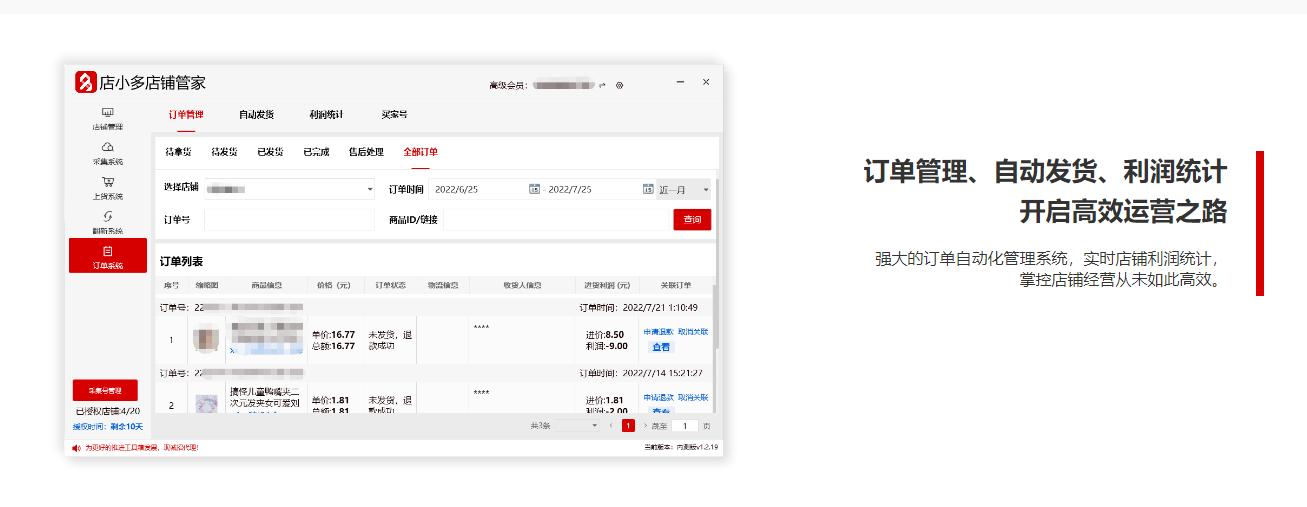
Task: Go to next page arrow in pagination
Action: click(645, 425)
